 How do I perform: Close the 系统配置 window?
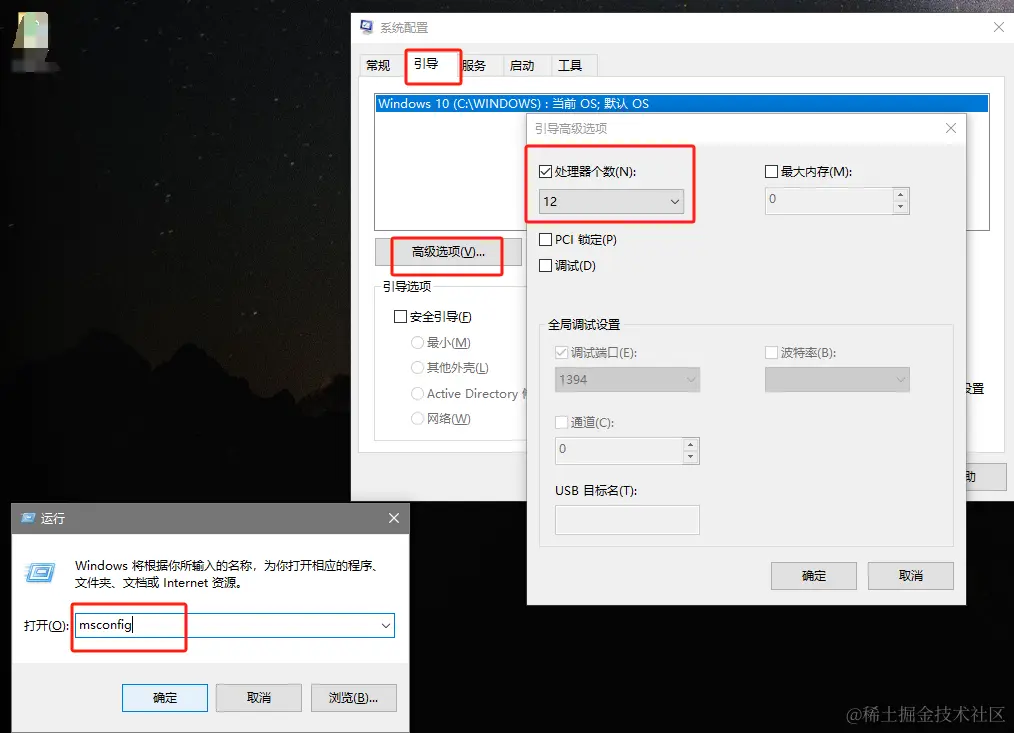pos(998,27)
